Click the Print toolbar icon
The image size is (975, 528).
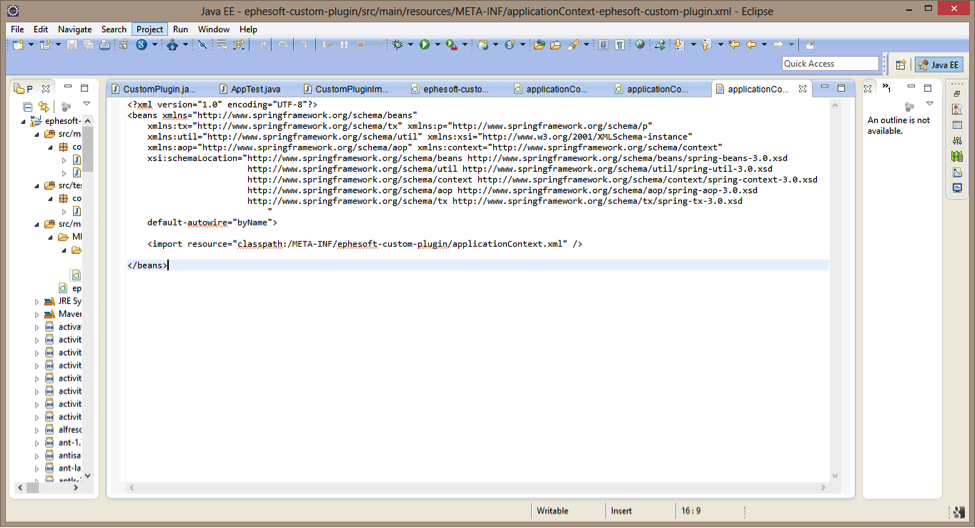click(x=104, y=45)
